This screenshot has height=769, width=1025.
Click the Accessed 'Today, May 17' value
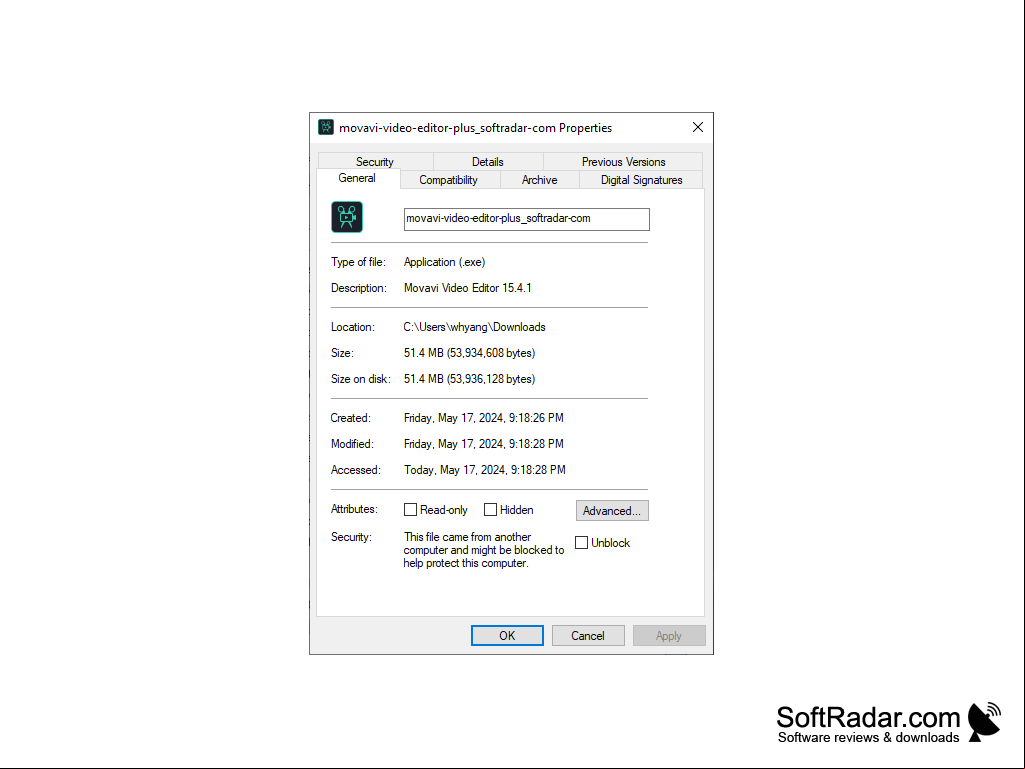point(484,470)
